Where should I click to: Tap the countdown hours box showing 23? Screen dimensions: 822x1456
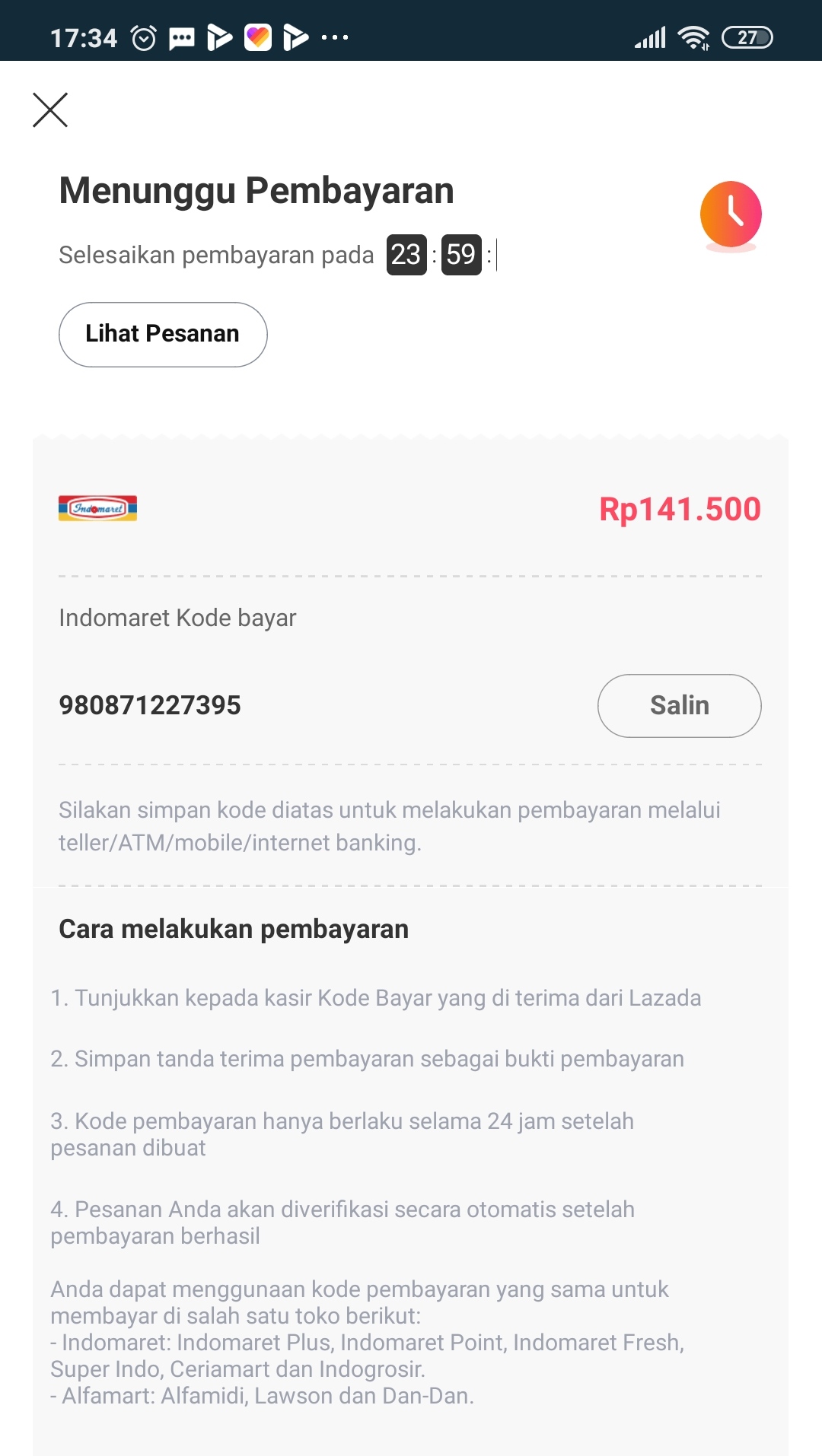click(406, 255)
